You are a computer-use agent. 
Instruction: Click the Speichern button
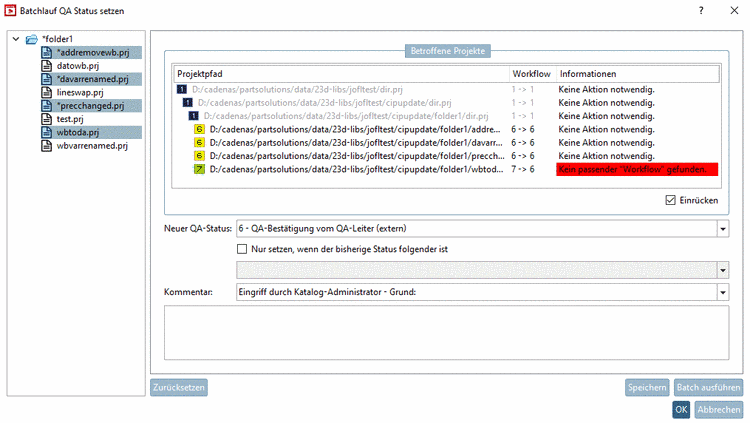(x=647, y=388)
